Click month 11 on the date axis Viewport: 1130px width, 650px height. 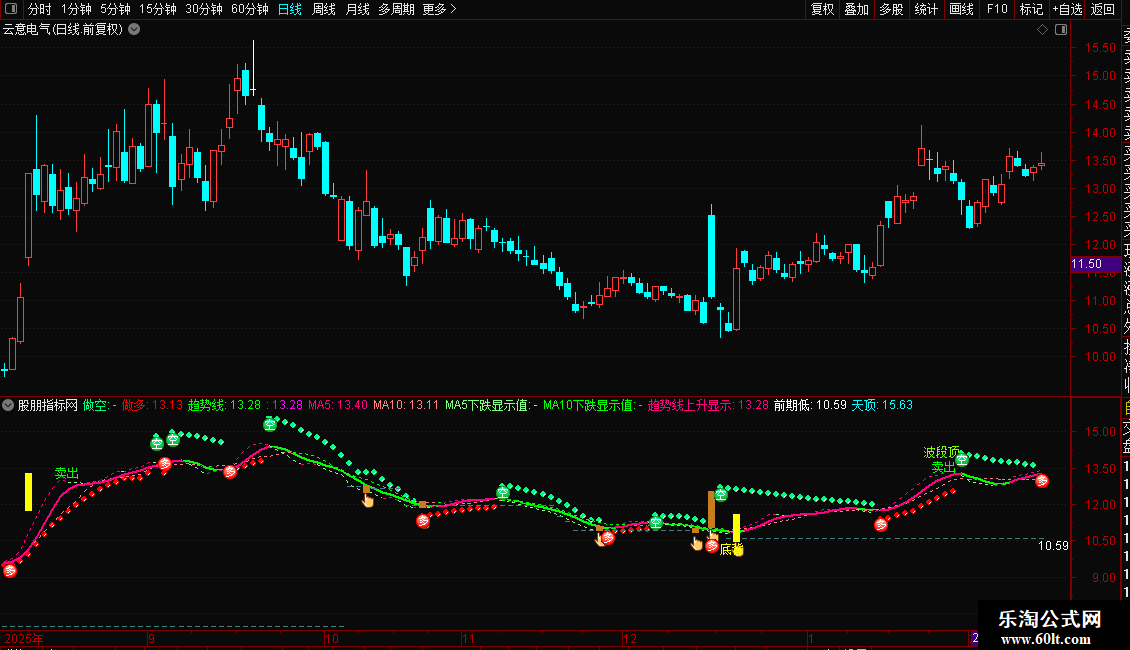coord(468,638)
